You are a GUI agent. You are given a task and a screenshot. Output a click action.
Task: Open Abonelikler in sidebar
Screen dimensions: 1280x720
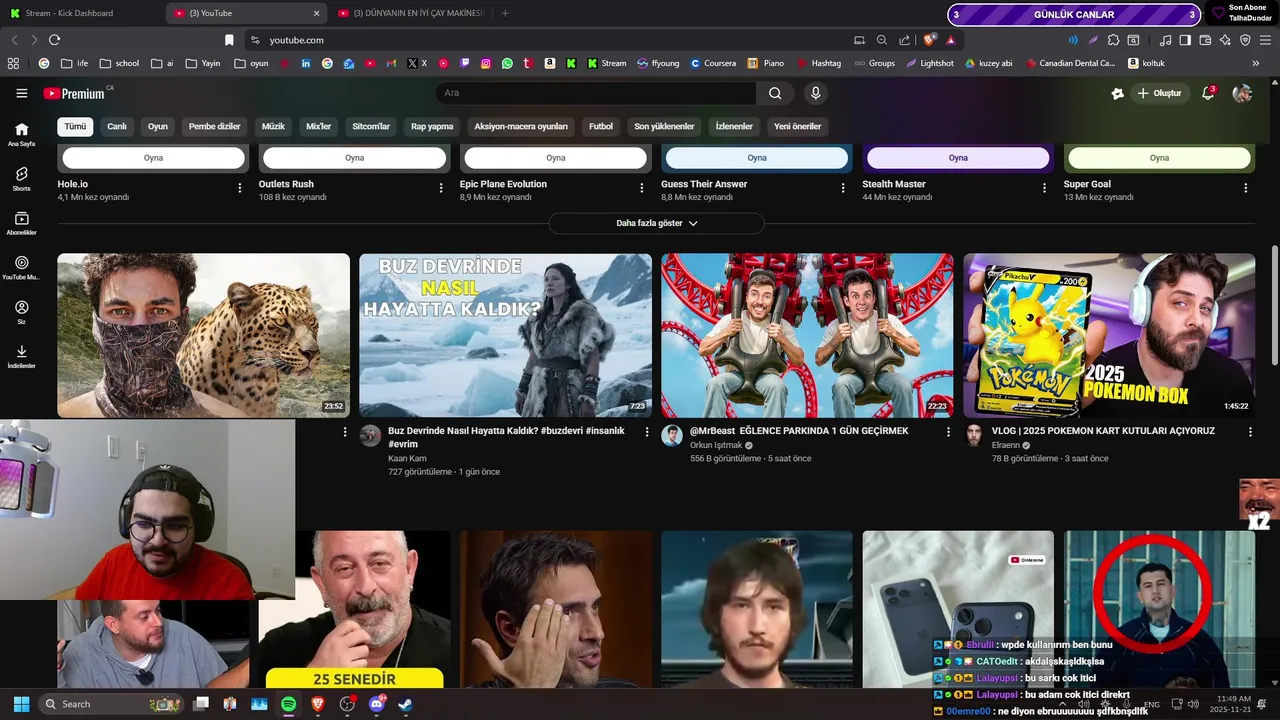coord(22,223)
